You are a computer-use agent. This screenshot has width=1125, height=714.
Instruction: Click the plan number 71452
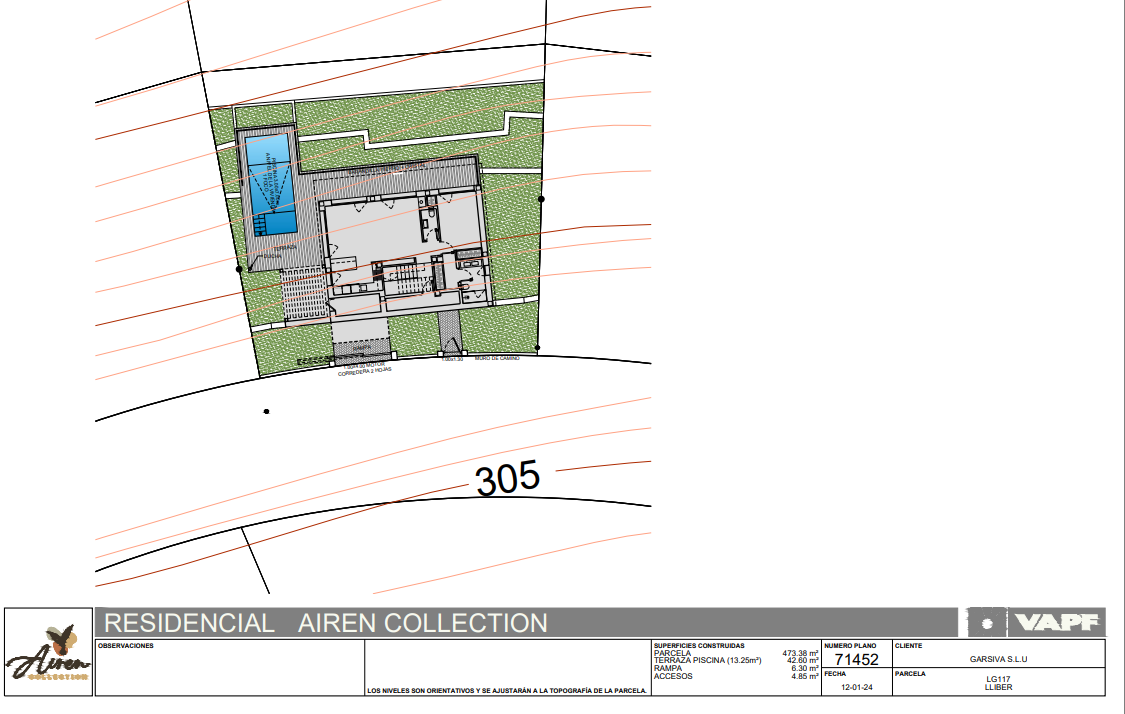[856, 660]
